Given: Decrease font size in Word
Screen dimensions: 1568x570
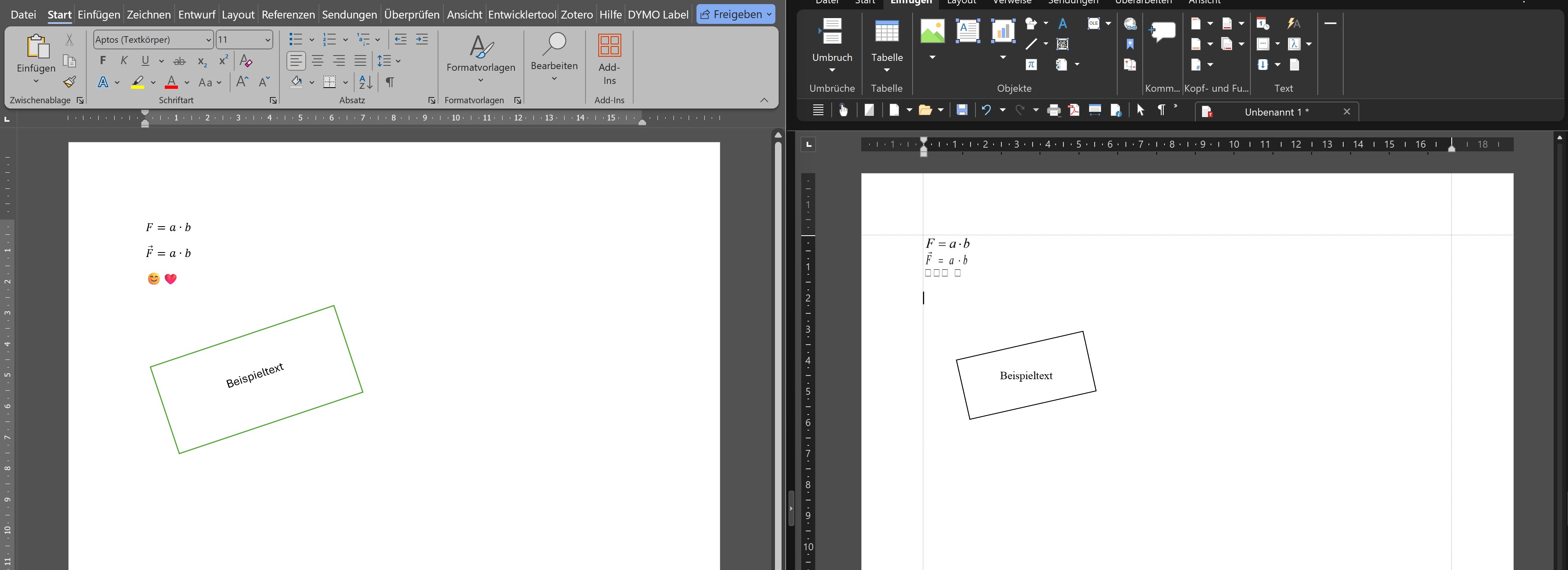Looking at the screenshot, I should (x=264, y=81).
